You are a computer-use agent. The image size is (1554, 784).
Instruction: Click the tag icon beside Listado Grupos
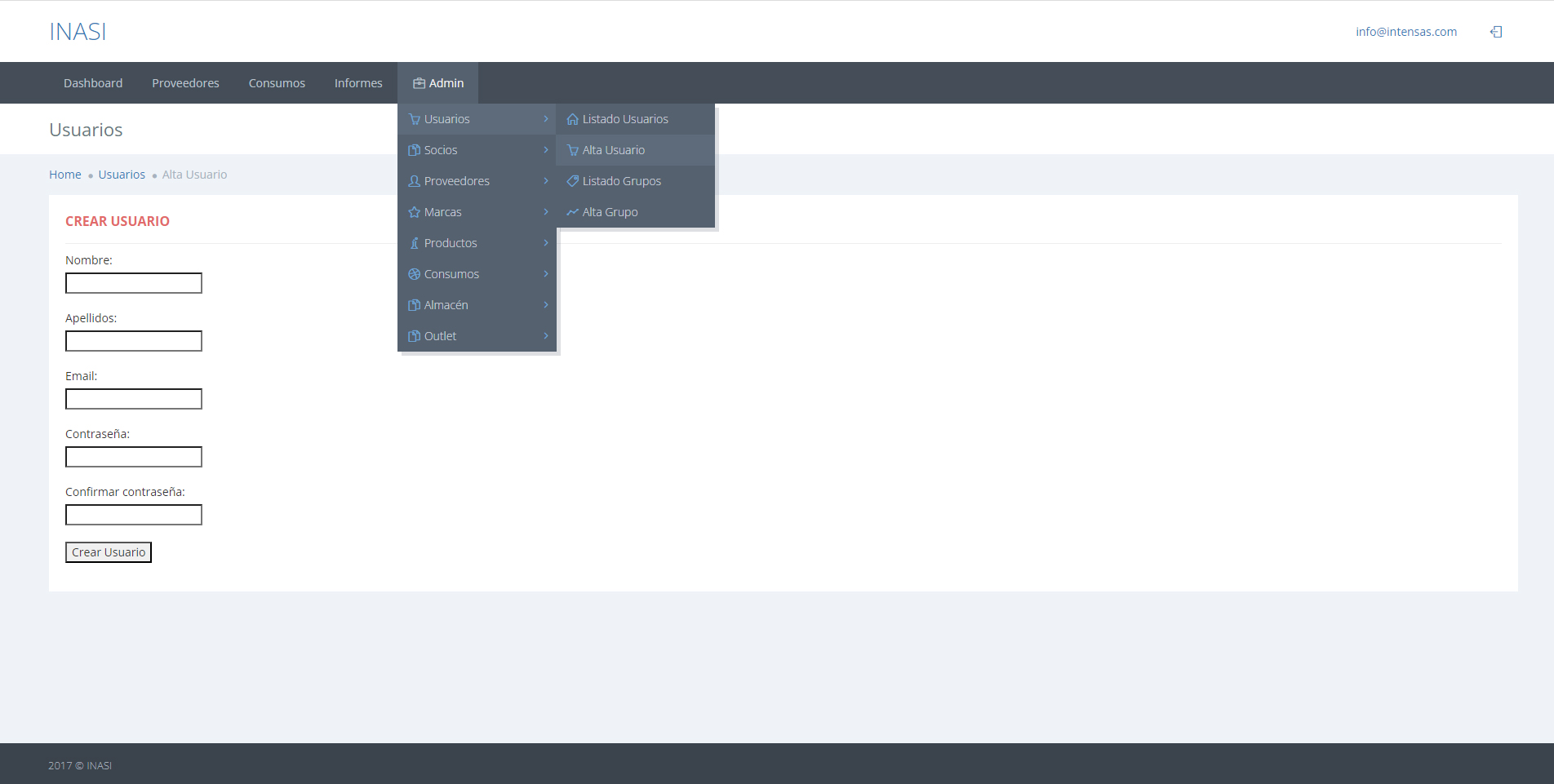coord(572,181)
